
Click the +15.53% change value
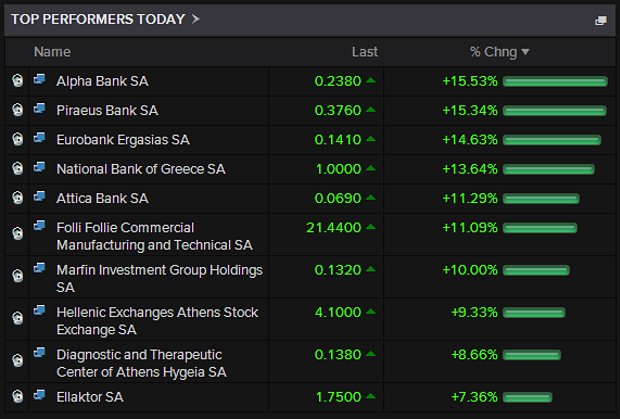(x=470, y=81)
